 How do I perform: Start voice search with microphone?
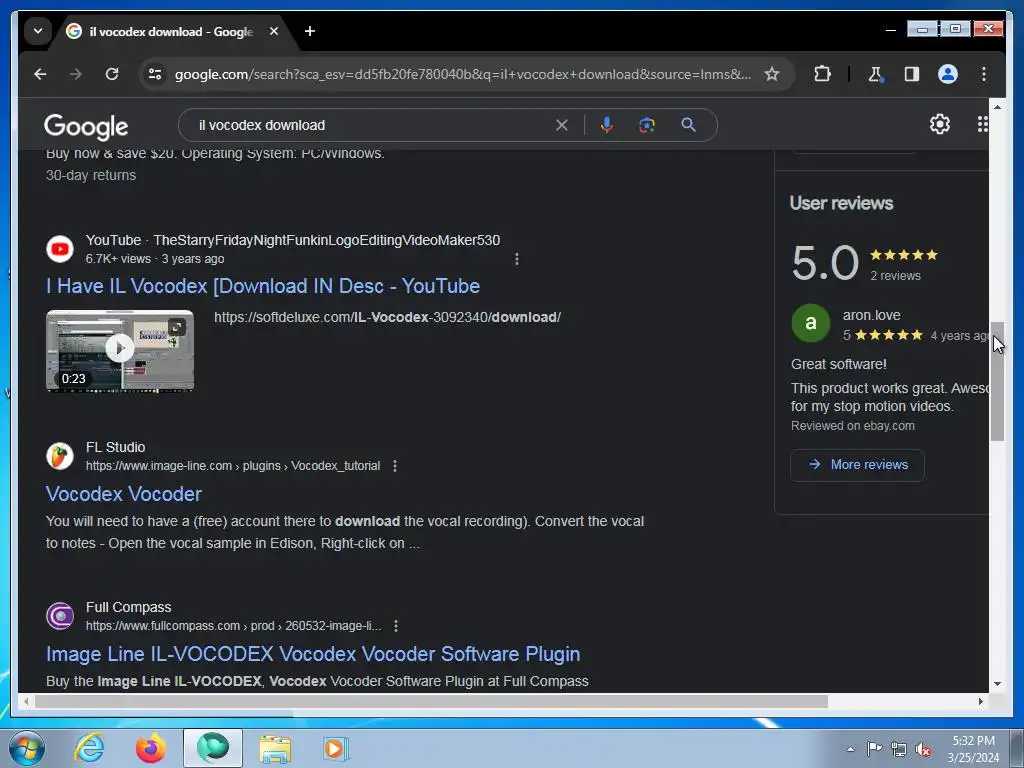click(x=607, y=125)
